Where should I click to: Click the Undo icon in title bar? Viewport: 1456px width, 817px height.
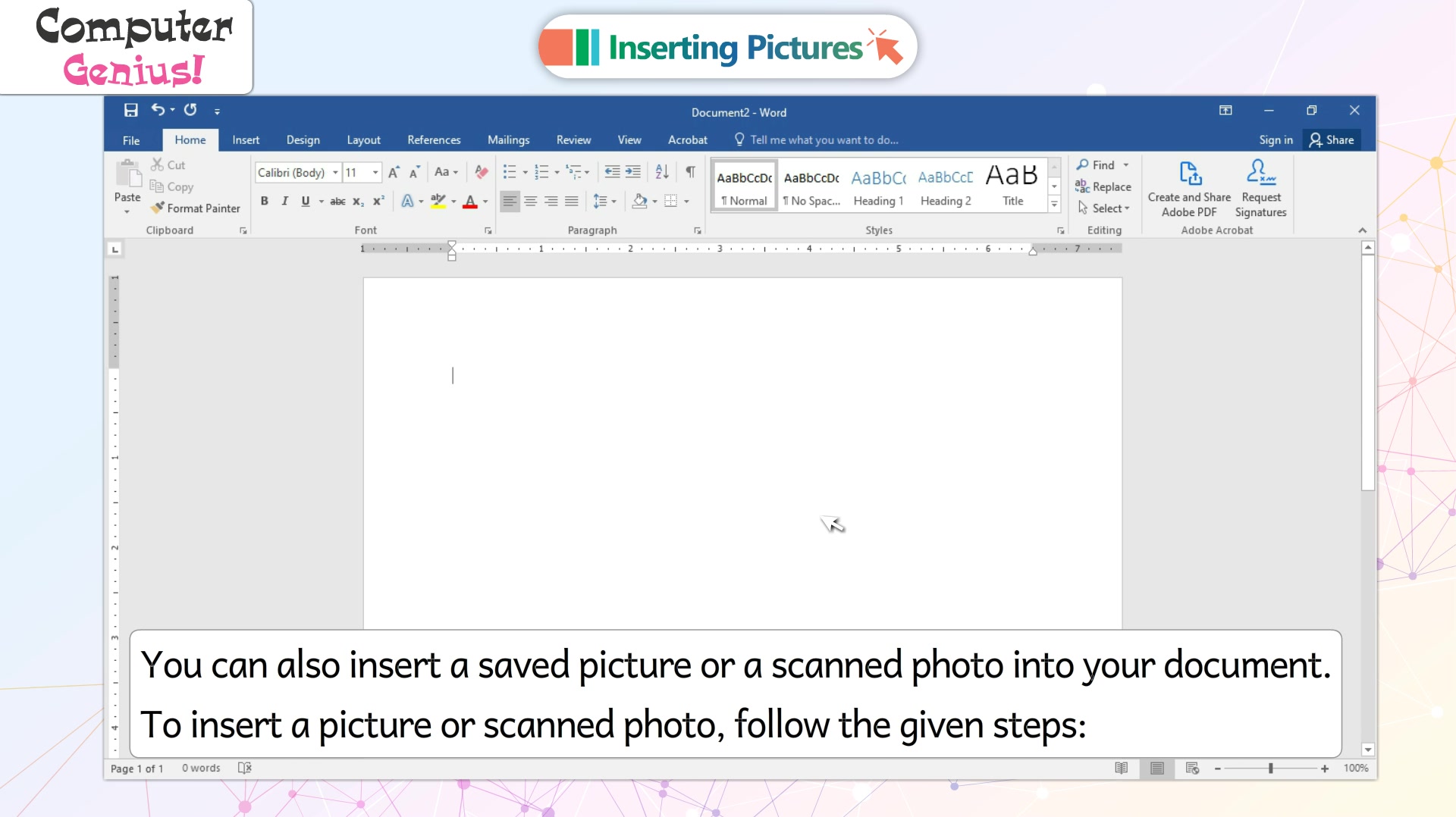[158, 110]
